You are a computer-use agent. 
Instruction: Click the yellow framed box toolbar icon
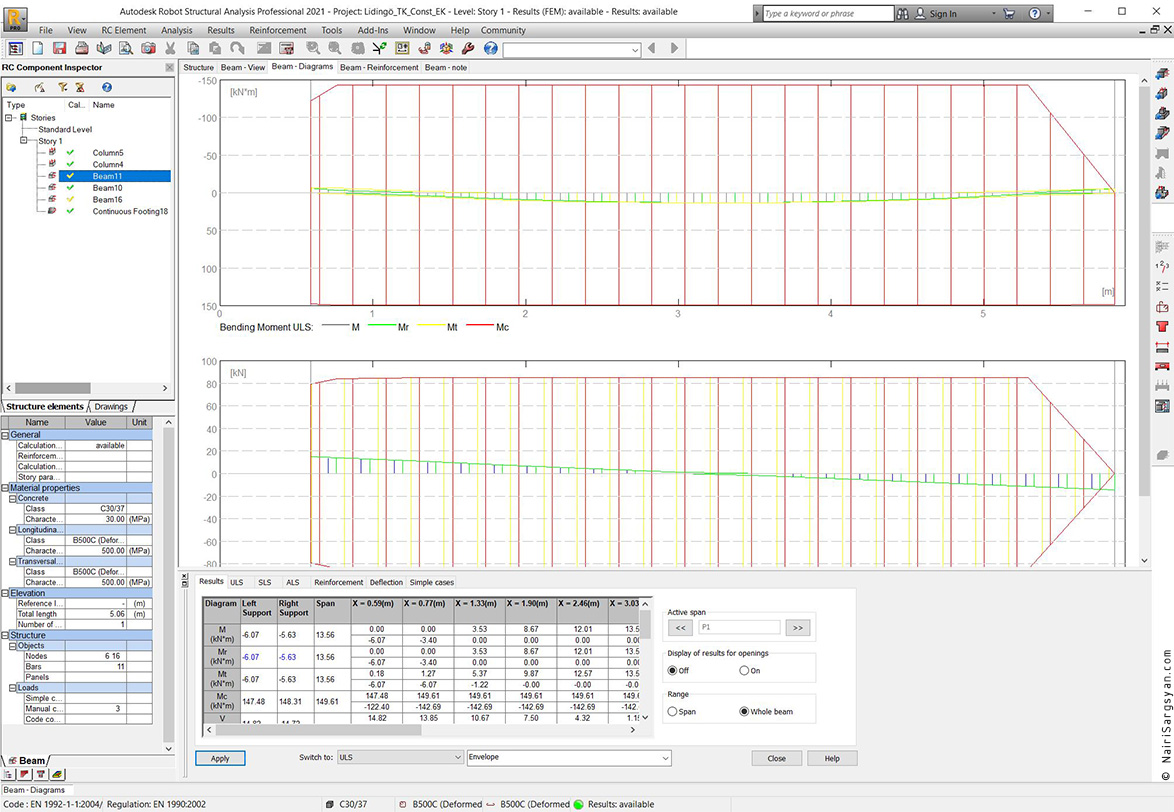[402, 48]
